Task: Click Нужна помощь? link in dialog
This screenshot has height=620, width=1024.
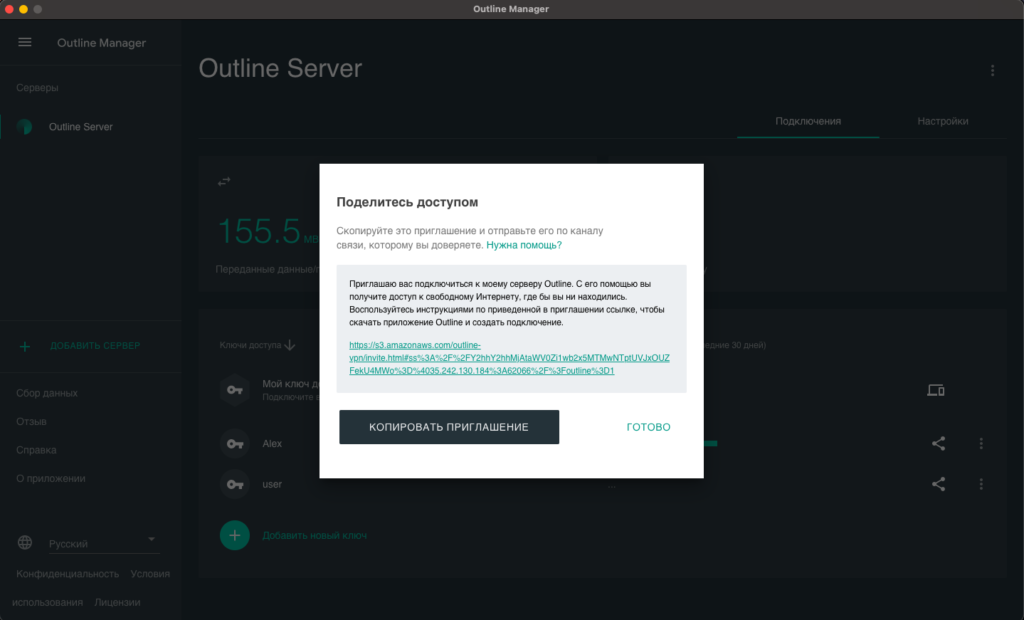Action: 524,245
